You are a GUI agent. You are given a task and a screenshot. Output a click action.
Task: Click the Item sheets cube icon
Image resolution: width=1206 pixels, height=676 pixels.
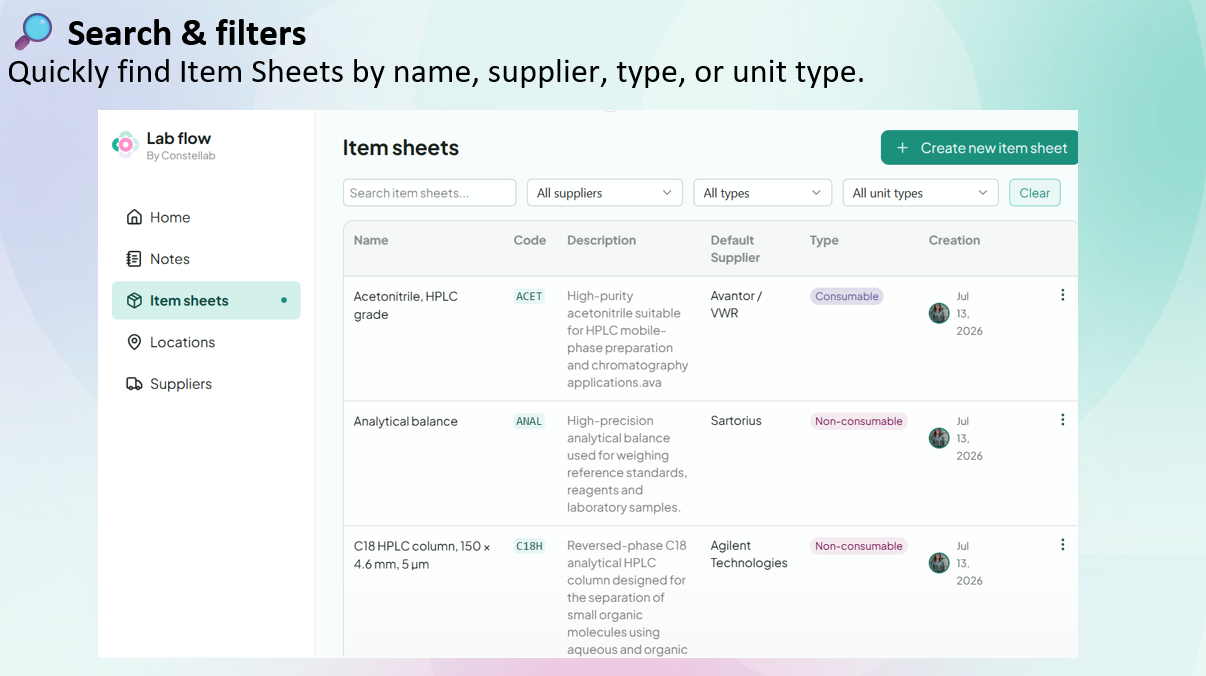click(134, 300)
